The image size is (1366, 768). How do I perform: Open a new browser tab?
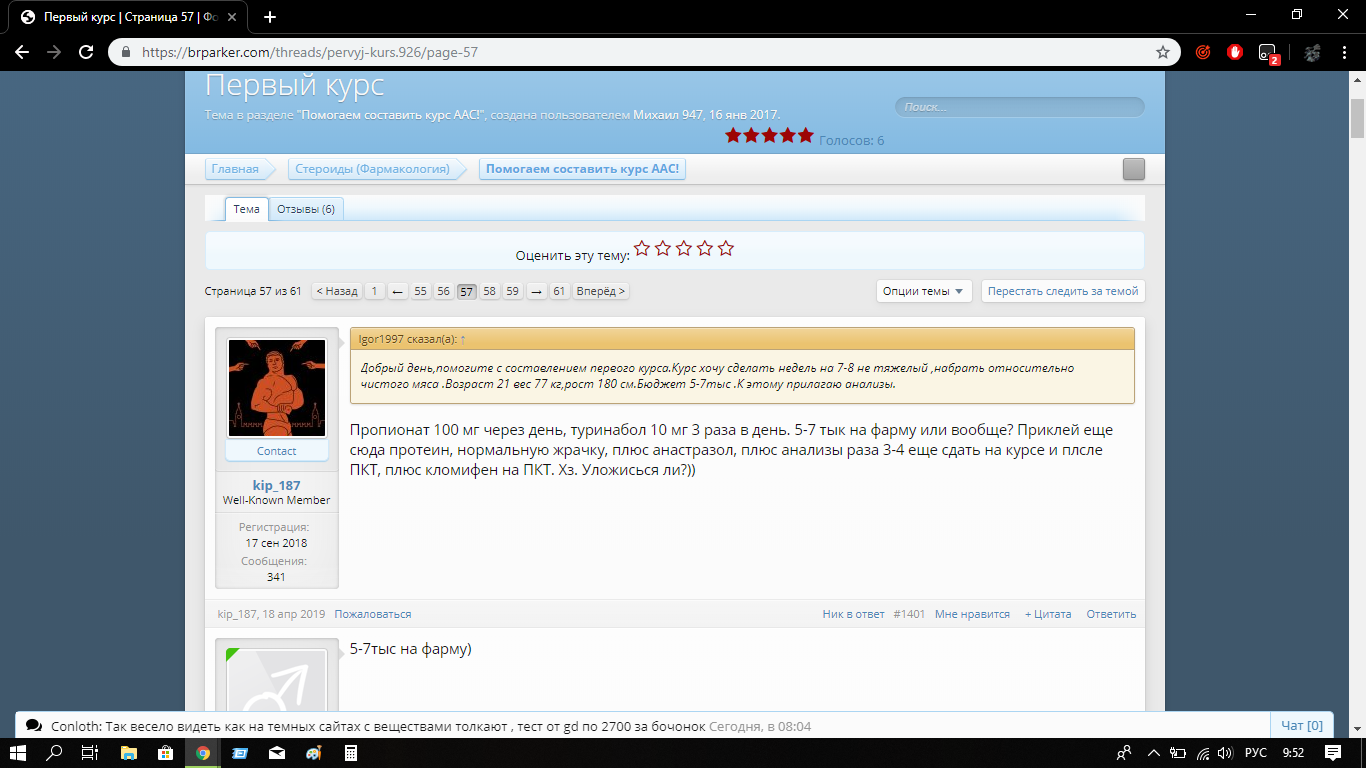point(270,17)
